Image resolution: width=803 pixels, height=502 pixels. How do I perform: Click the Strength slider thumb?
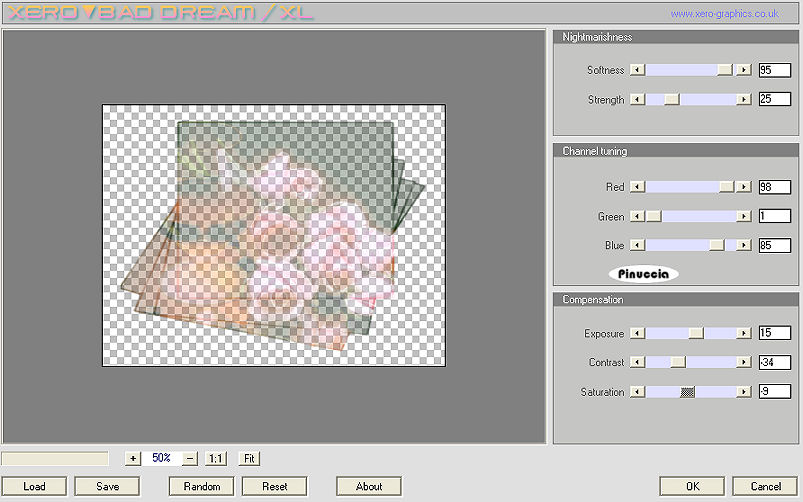pyautogui.click(x=671, y=99)
